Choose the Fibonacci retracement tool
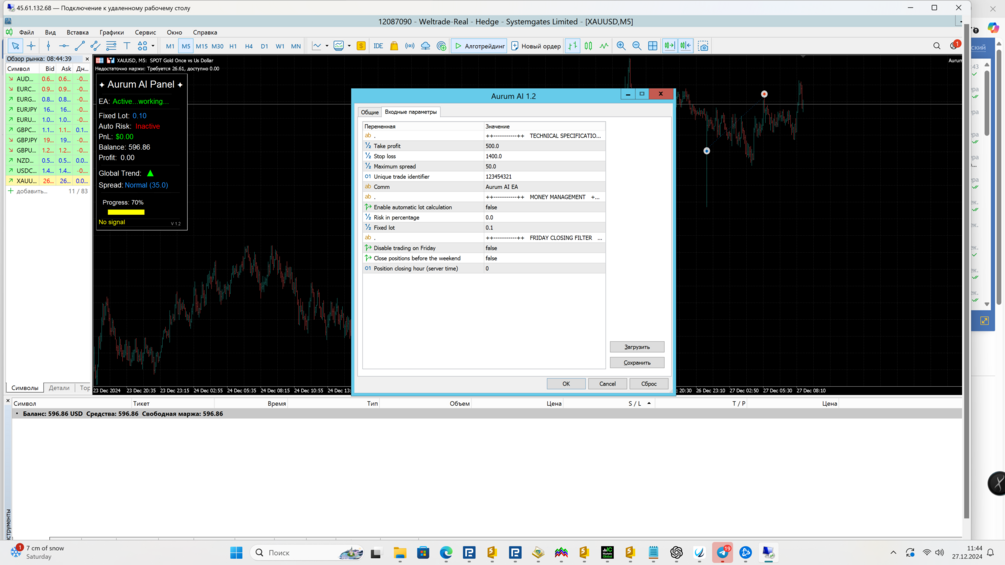Viewport: 1005px width, 565px height. (x=111, y=46)
